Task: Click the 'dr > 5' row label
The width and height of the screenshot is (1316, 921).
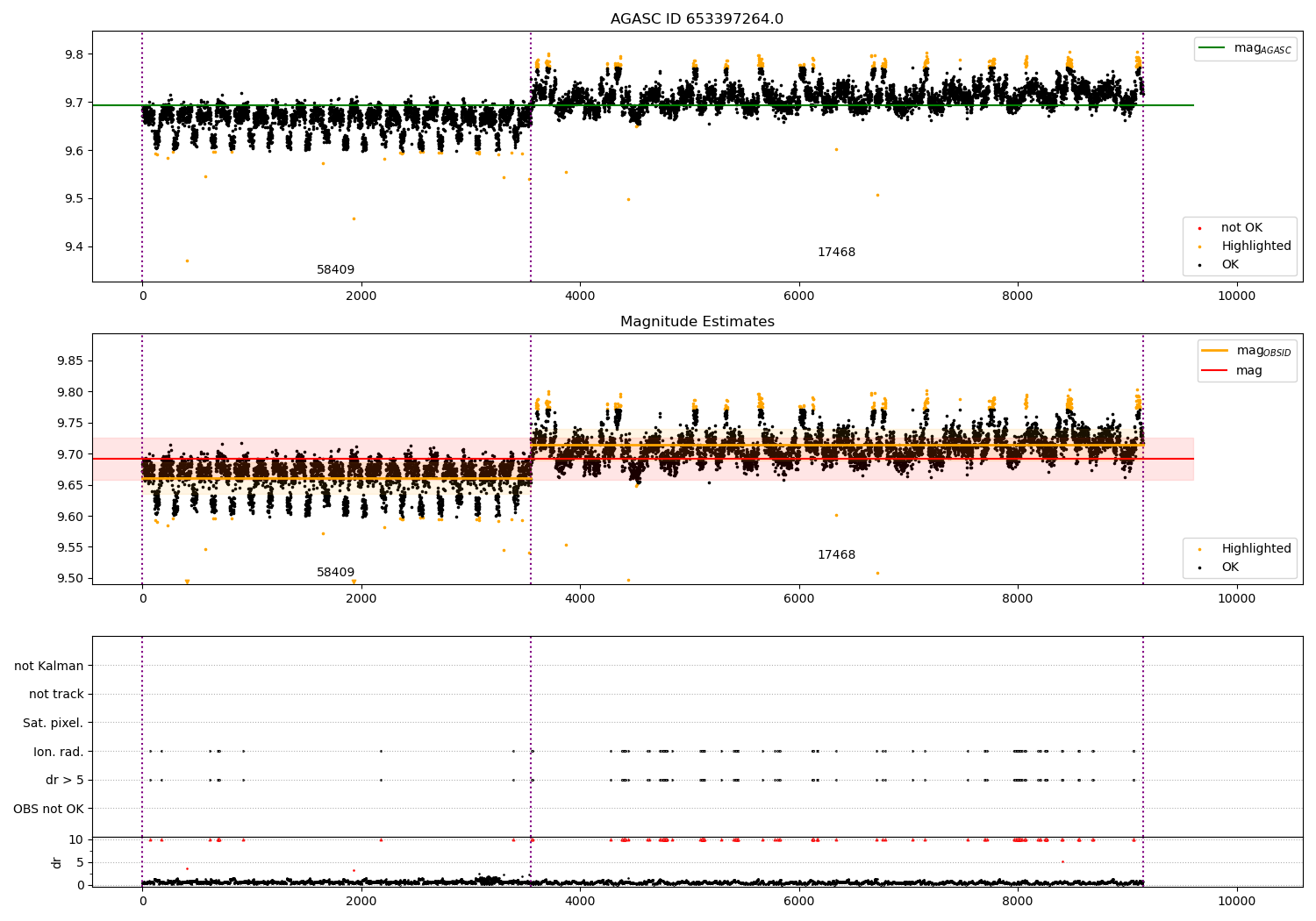Action: point(65,781)
